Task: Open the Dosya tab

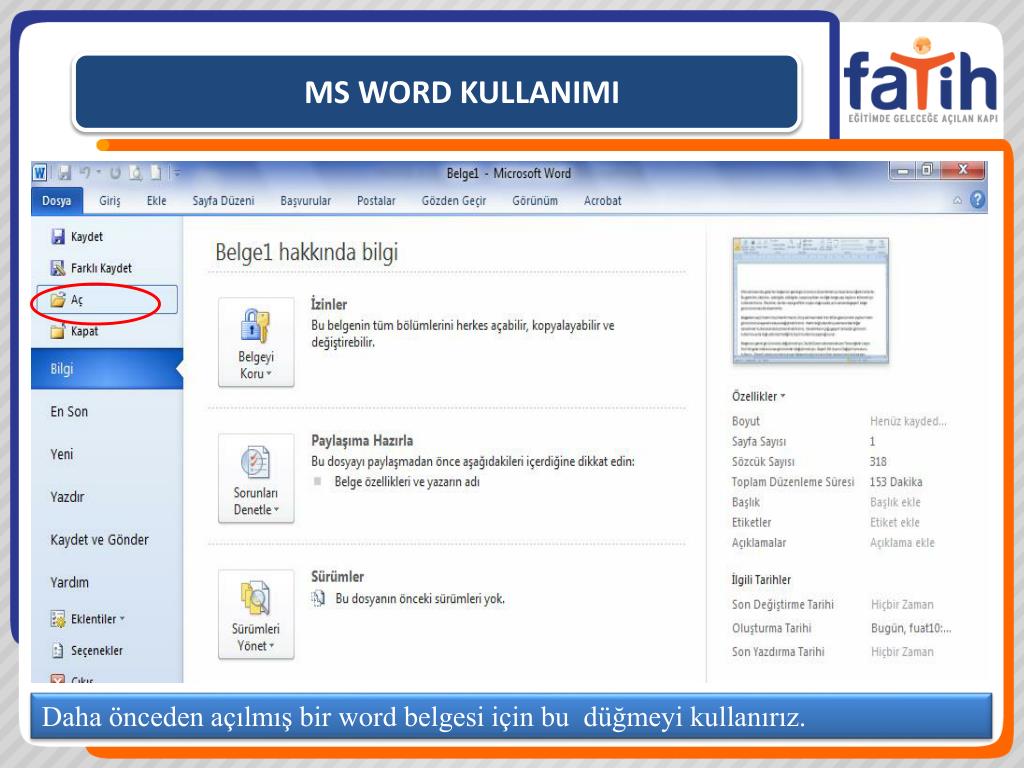Action: tap(56, 200)
